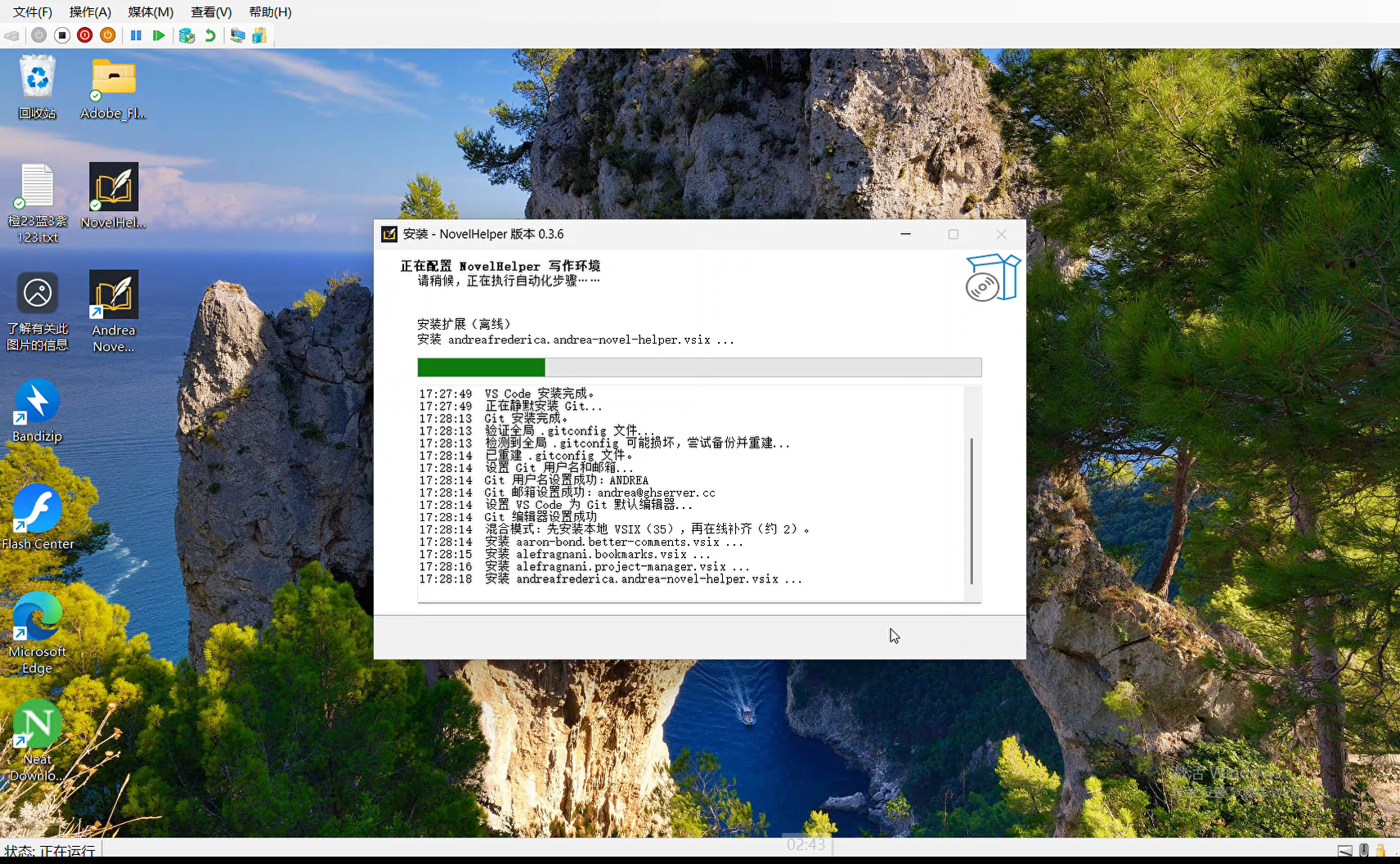Open the Recycle Bin

pos(37,80)
